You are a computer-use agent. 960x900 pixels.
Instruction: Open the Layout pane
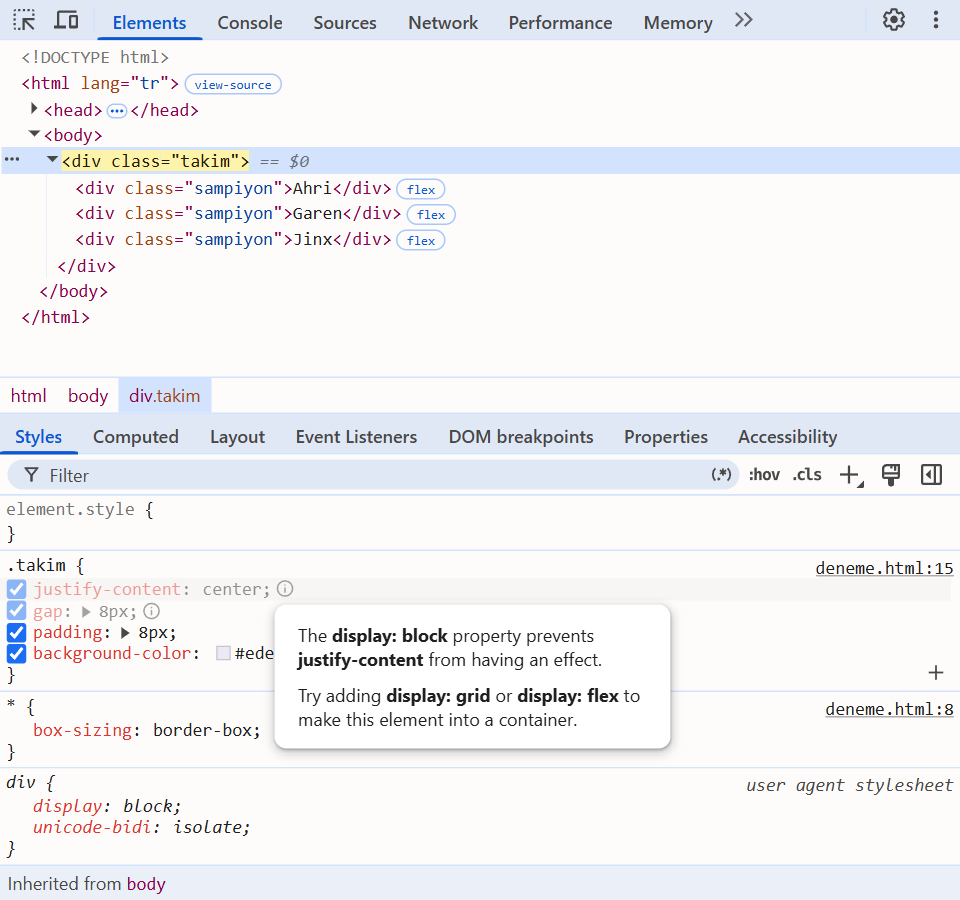point(238,437)
